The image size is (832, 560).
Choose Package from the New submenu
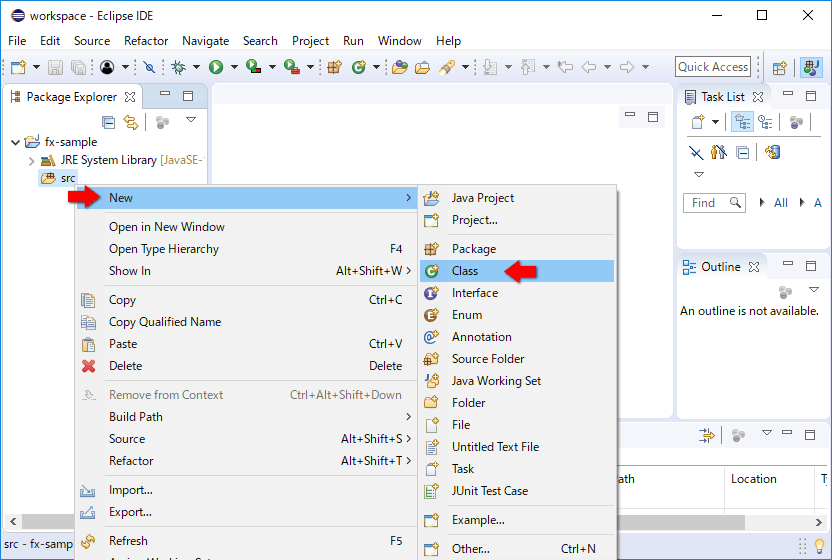[x=517, y=249]
